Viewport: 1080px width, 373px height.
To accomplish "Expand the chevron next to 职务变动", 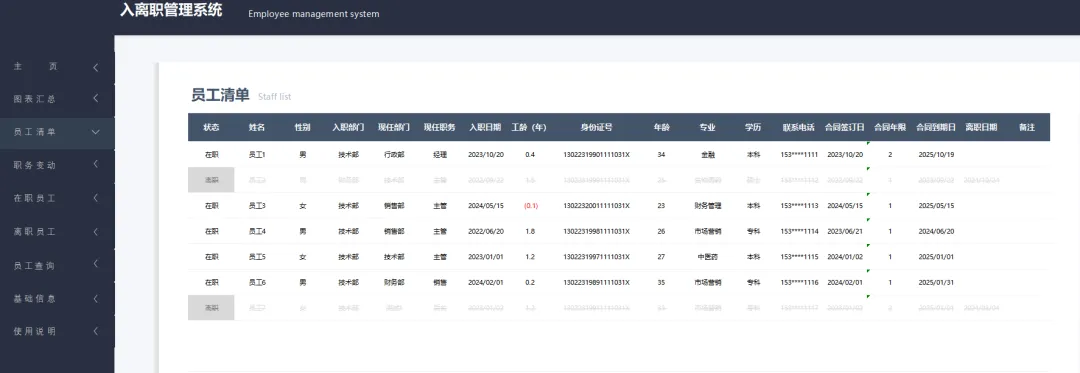I will pos(96,164).
